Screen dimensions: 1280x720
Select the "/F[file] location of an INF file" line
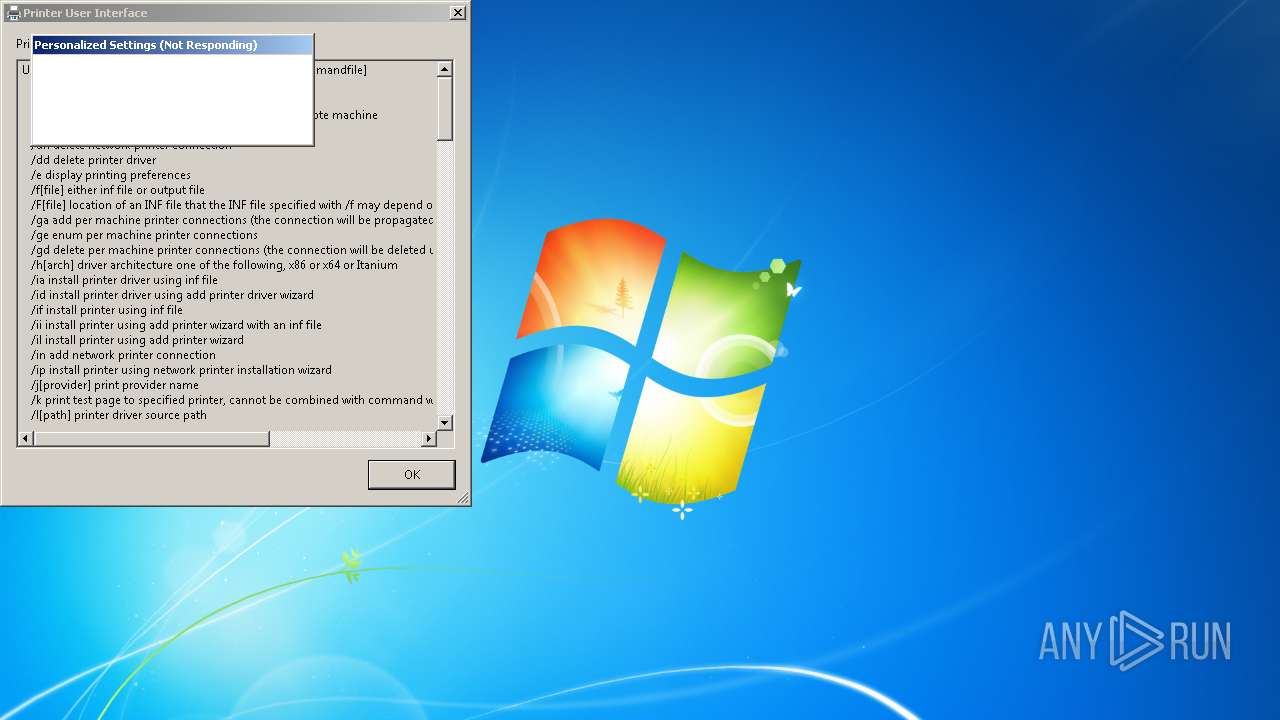[x=231, y=205]
